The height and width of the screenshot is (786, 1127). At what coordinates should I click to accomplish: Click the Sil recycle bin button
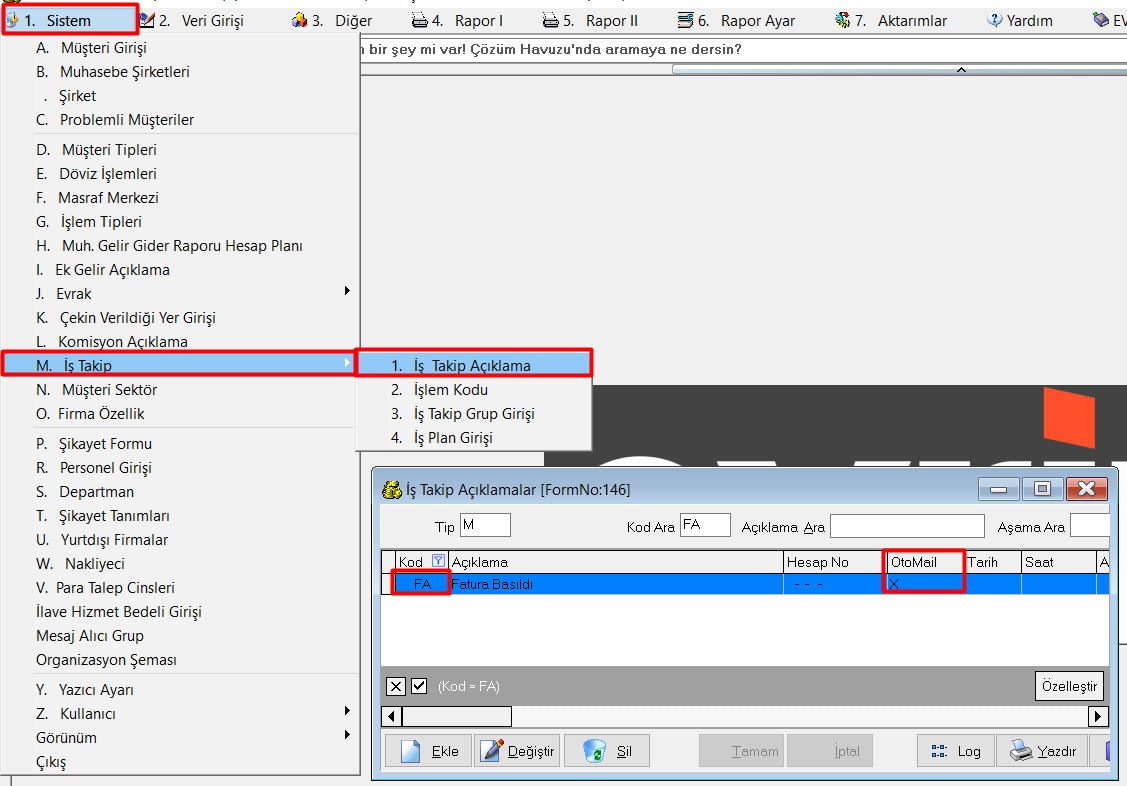(607, 751)
